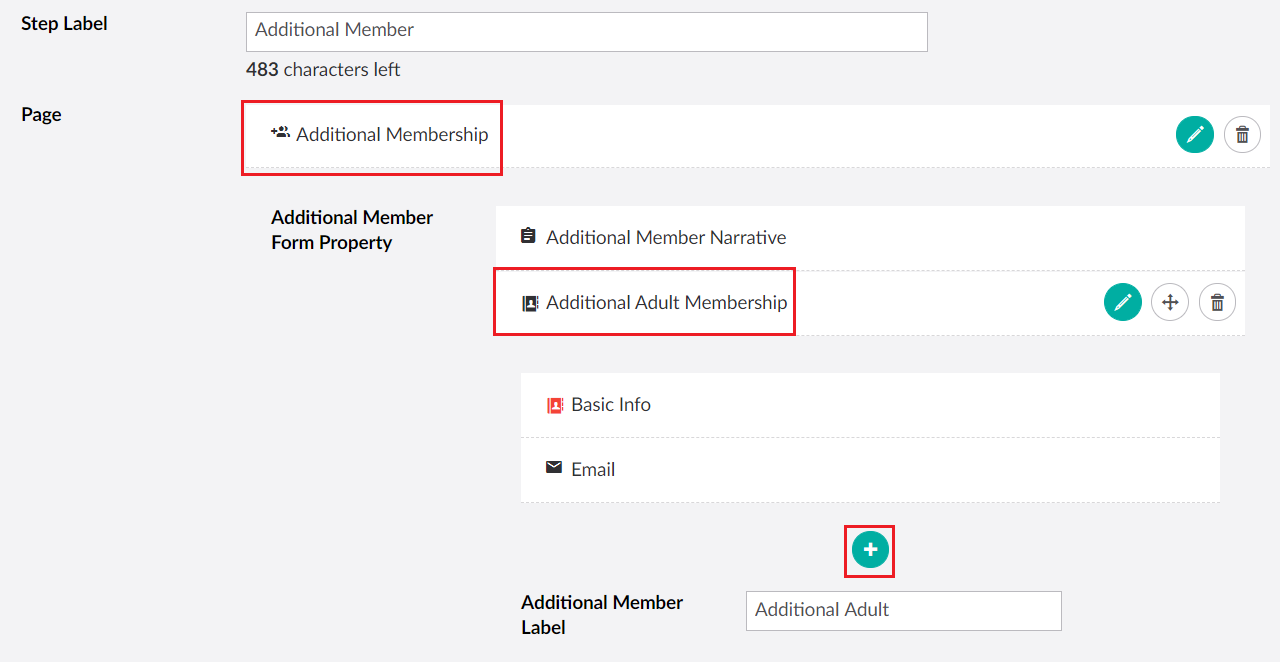
Task: Click the contact card icon beside Basic Info
Action: point(554,404)
